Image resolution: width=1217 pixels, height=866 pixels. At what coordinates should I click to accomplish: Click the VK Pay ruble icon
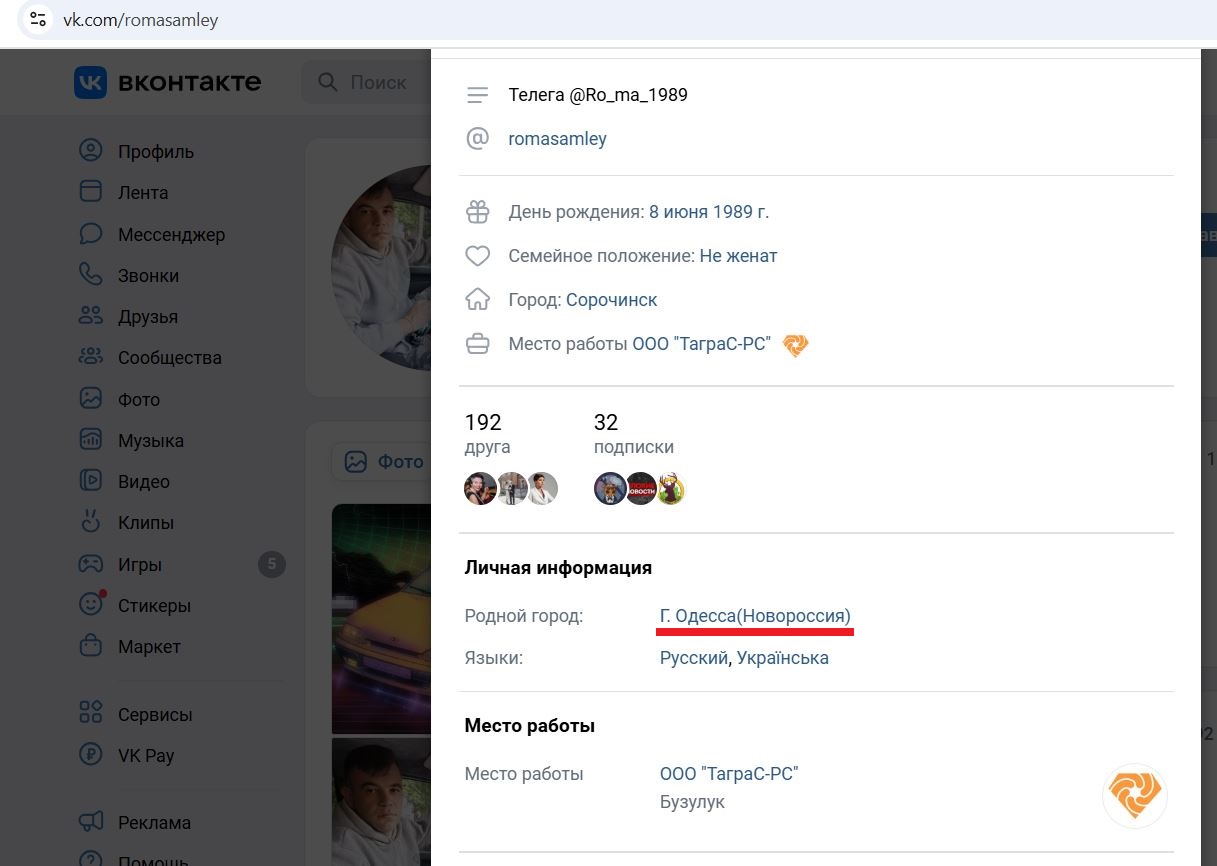coord(91,755)
